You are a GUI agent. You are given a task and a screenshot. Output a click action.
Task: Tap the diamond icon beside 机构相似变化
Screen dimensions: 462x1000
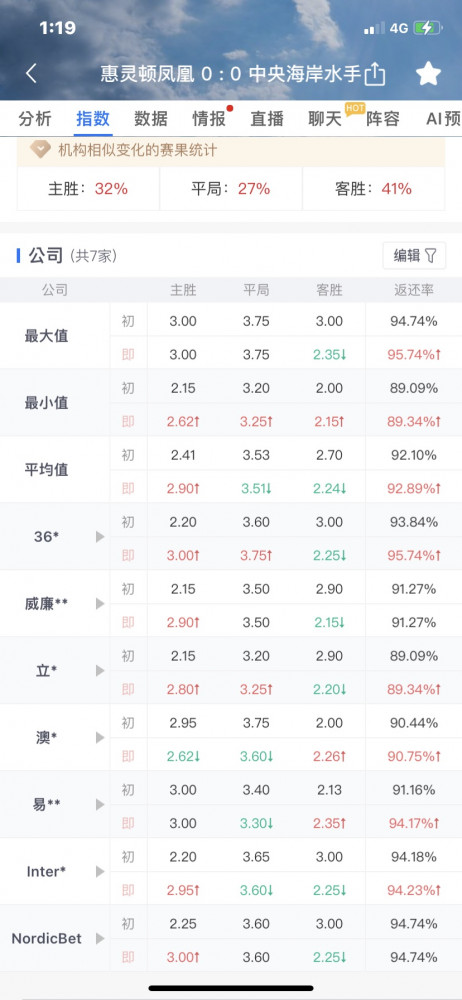click(x=41, y=151)
